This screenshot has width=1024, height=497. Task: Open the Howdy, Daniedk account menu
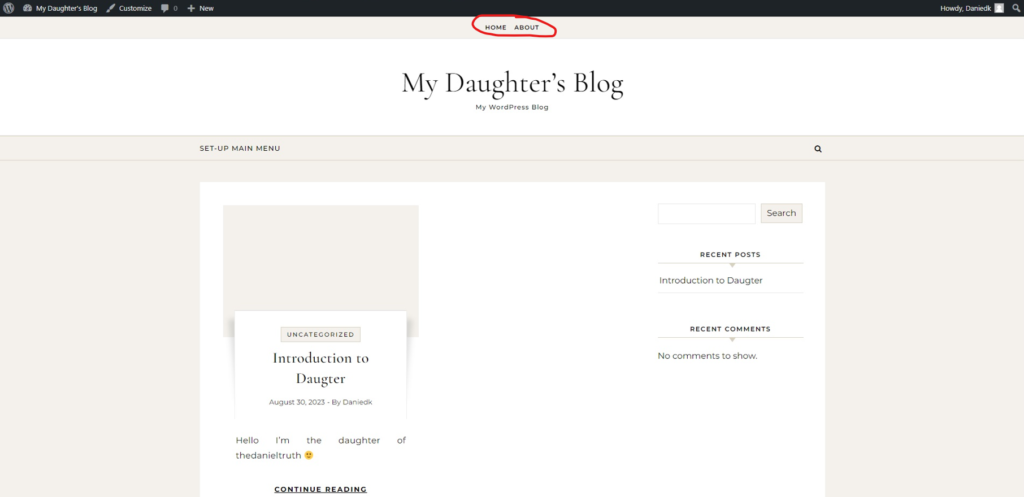[x=965, y=8]
